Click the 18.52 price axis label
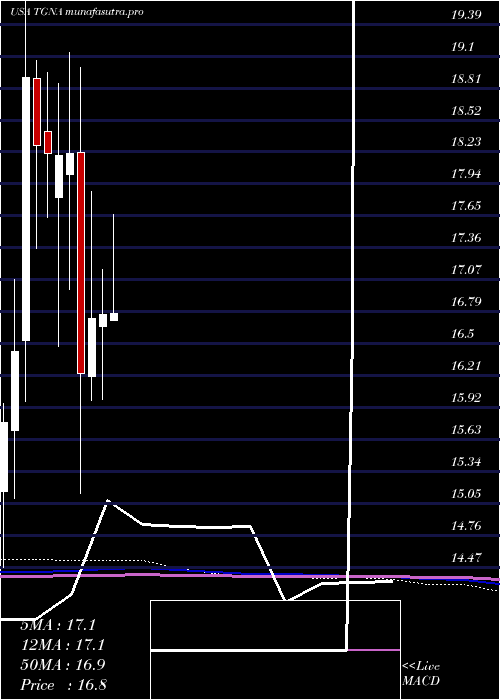This screenshot has height=700, width=500. (466, 111)
